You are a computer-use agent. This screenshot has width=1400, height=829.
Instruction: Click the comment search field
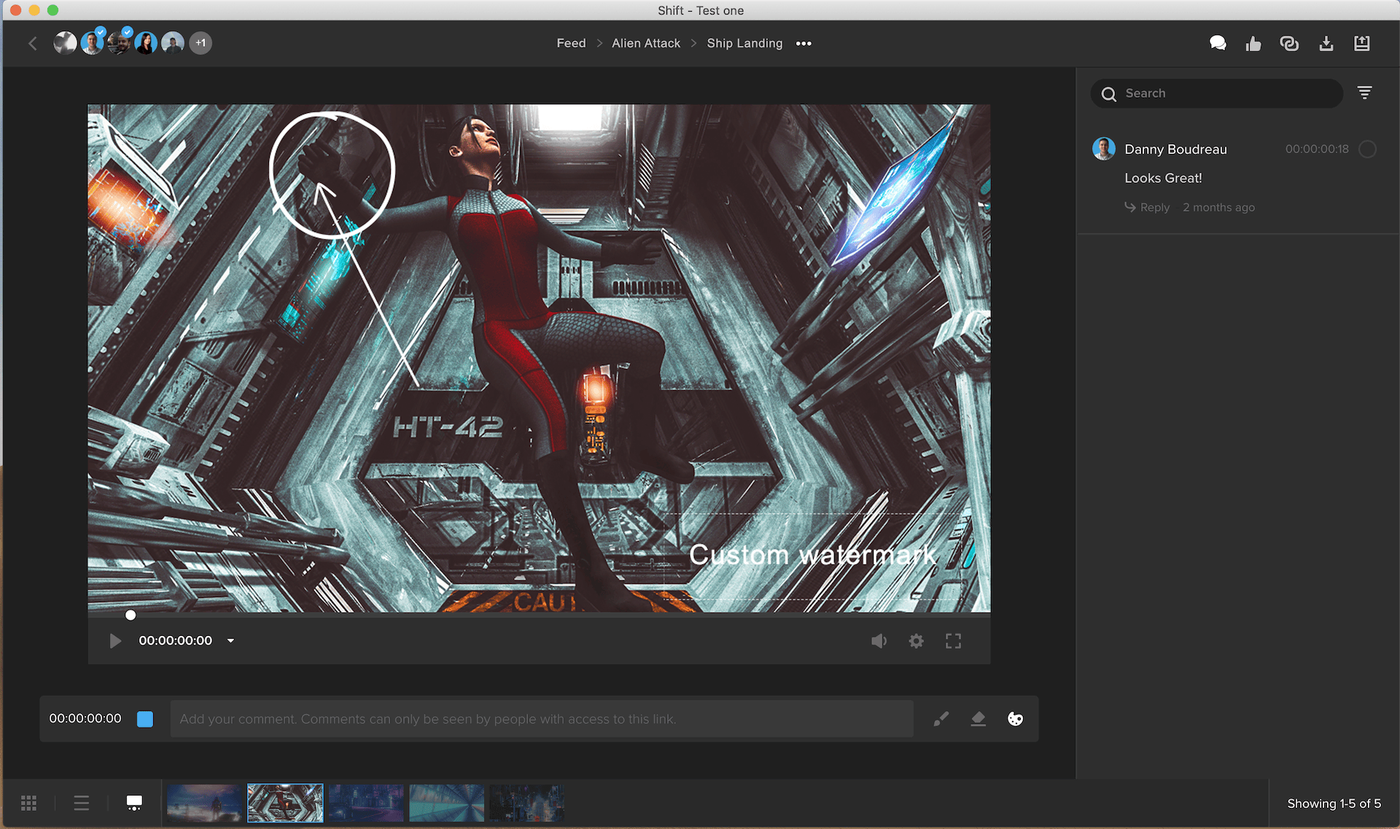[x=1217, y=93]
